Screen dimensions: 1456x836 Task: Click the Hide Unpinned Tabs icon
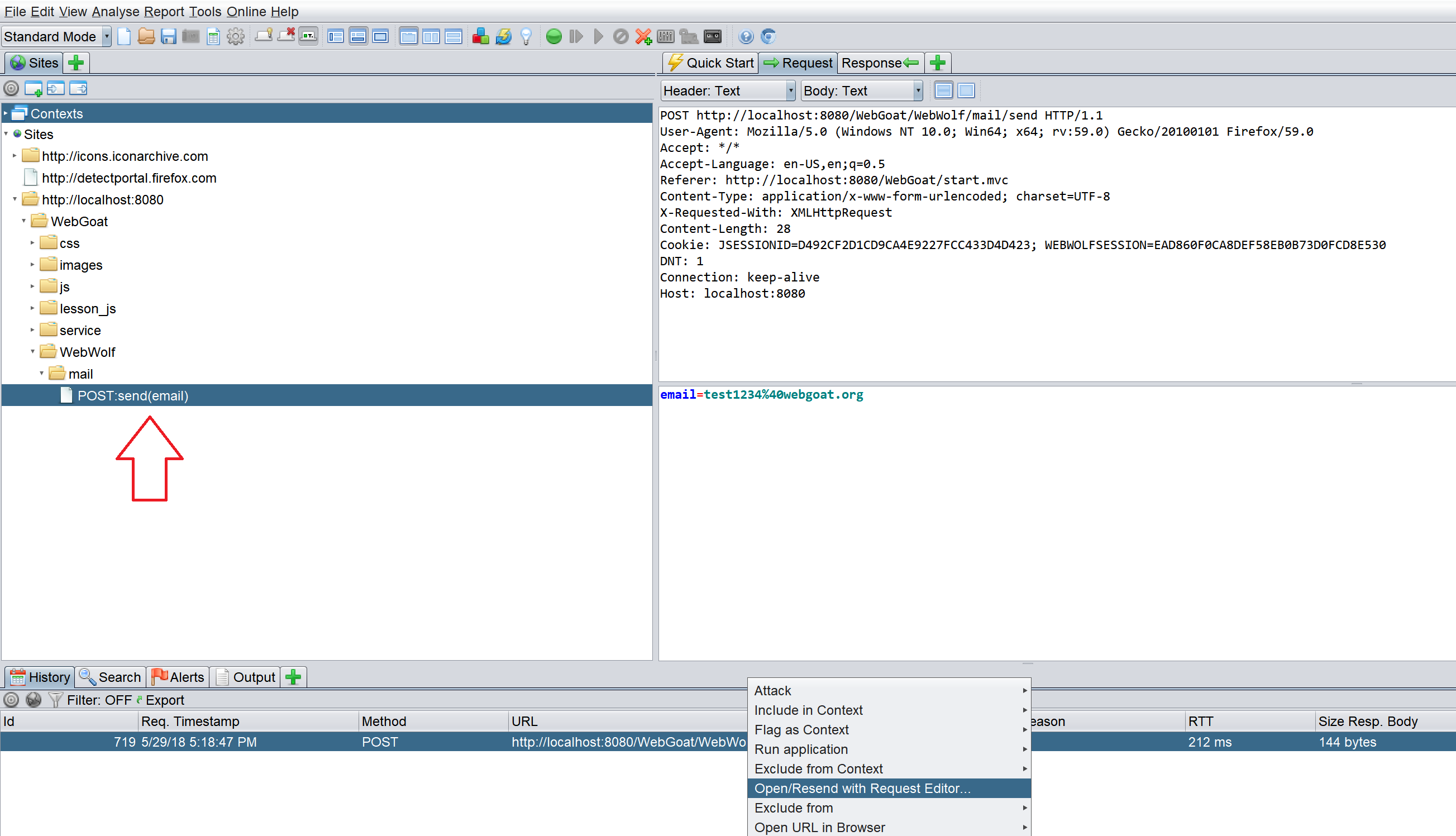(286, 37)
